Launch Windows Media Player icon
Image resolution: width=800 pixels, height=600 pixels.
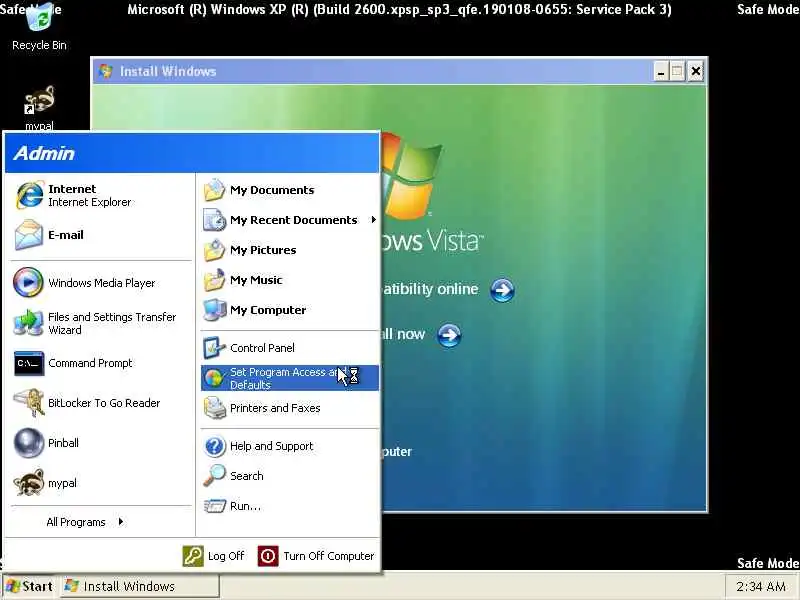28,282
